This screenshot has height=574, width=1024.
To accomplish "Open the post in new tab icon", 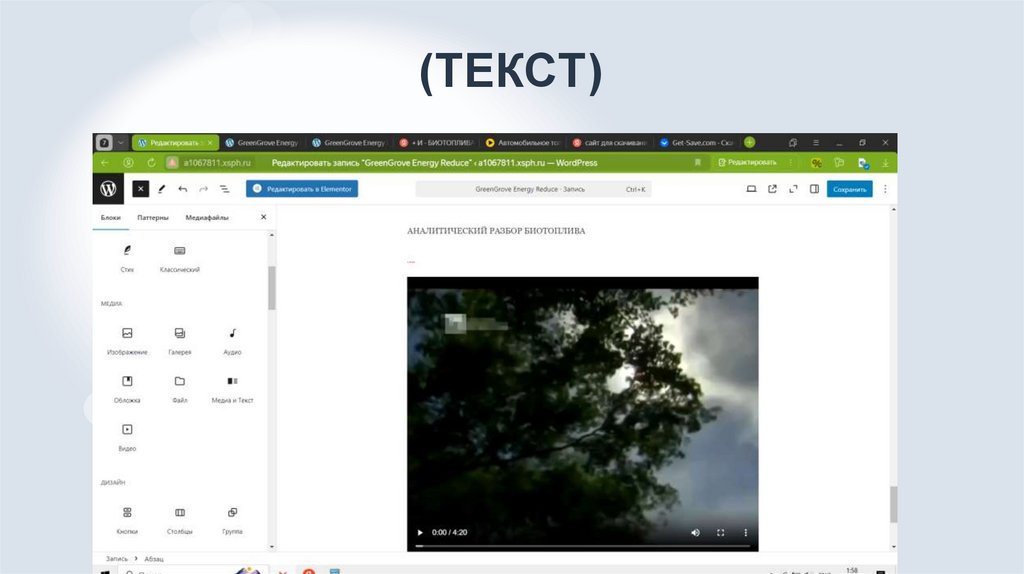I will click(773, 189).
